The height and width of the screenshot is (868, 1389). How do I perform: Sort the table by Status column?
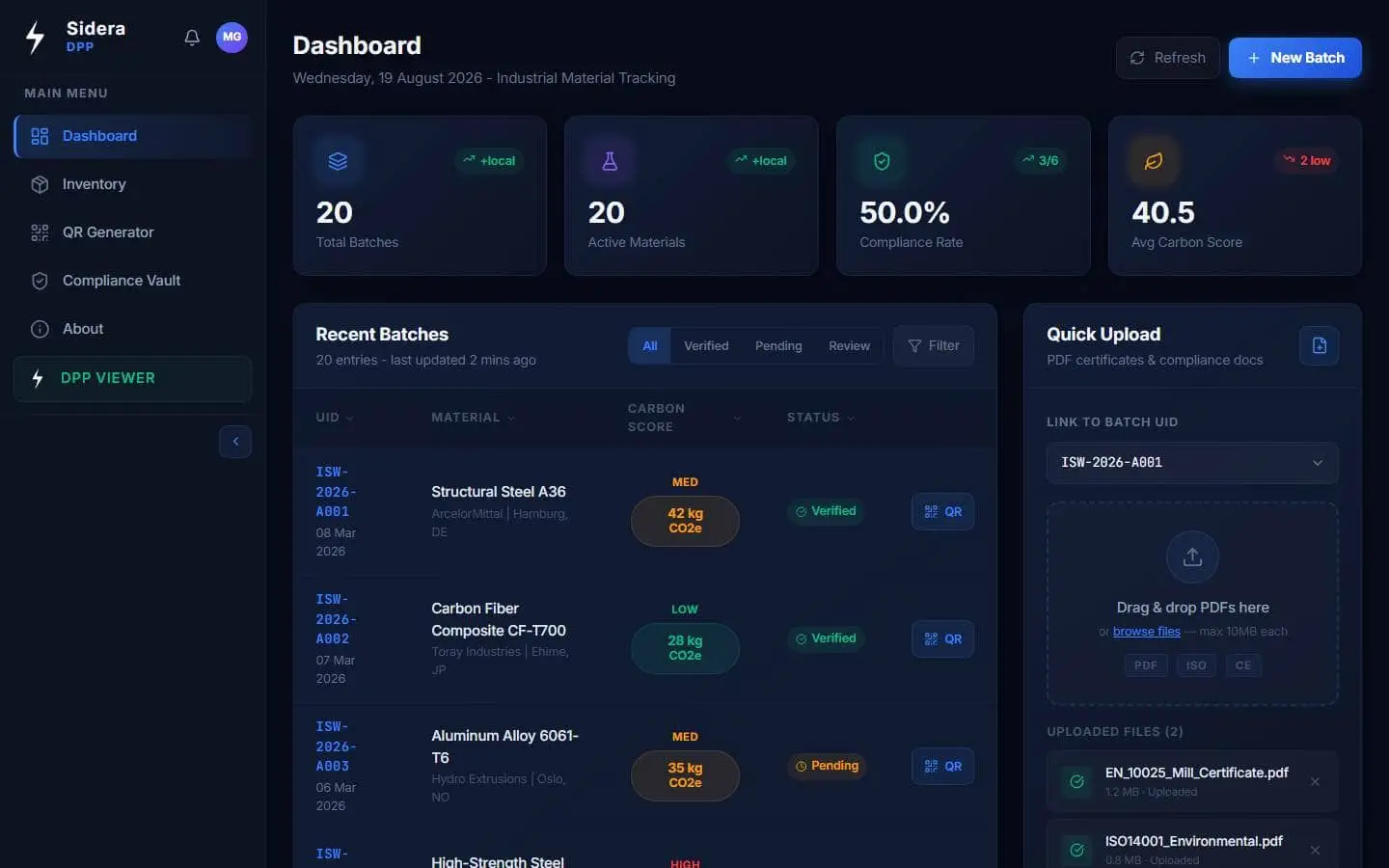tap(821, 418)
